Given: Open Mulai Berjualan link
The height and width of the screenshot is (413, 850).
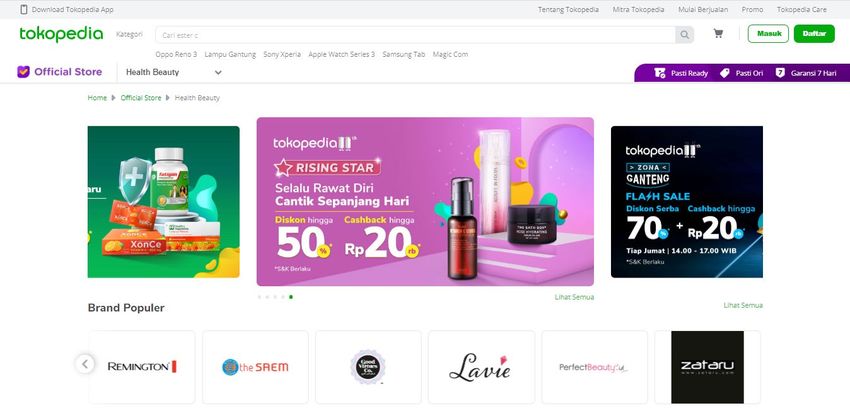Looking at the screenshot, I should click(703, 9).
